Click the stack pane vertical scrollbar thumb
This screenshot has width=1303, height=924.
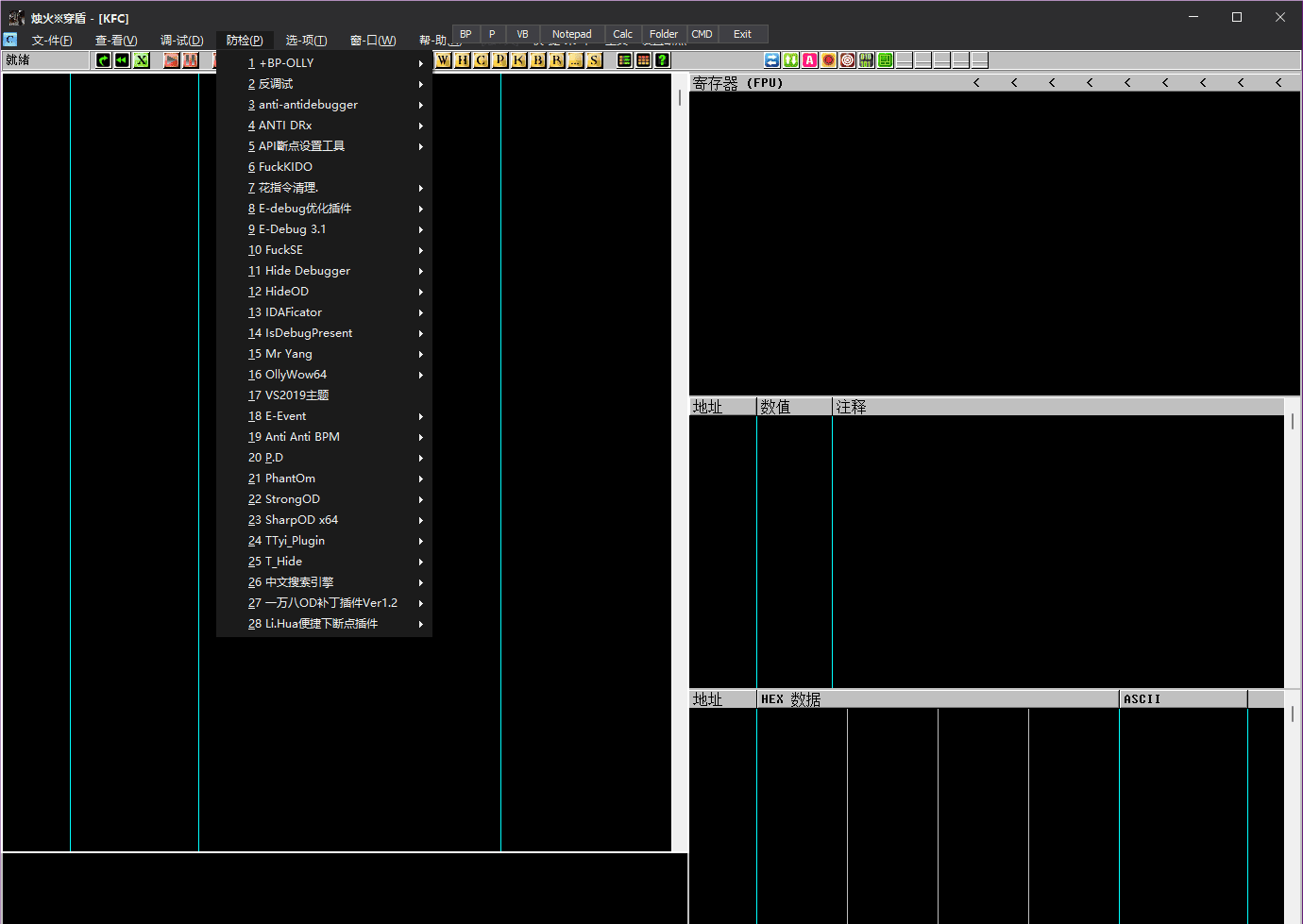click(x=1293, y=422)
